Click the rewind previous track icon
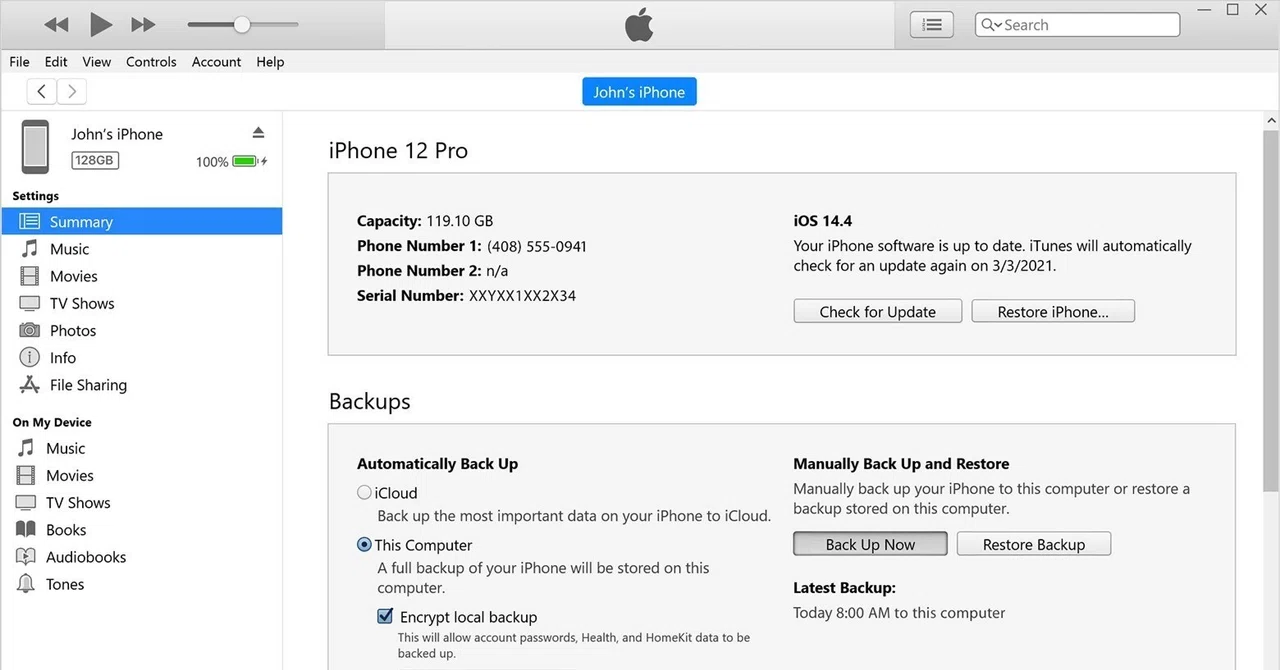 tap(56, 24)
